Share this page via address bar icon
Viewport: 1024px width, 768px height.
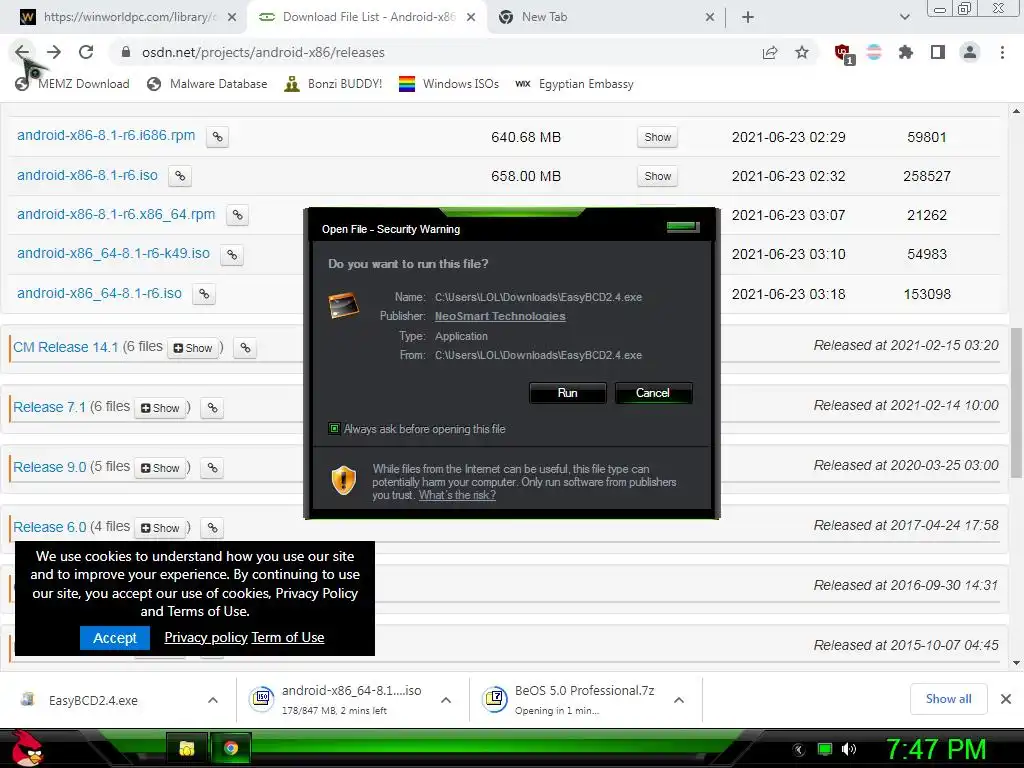click(770, 52)
